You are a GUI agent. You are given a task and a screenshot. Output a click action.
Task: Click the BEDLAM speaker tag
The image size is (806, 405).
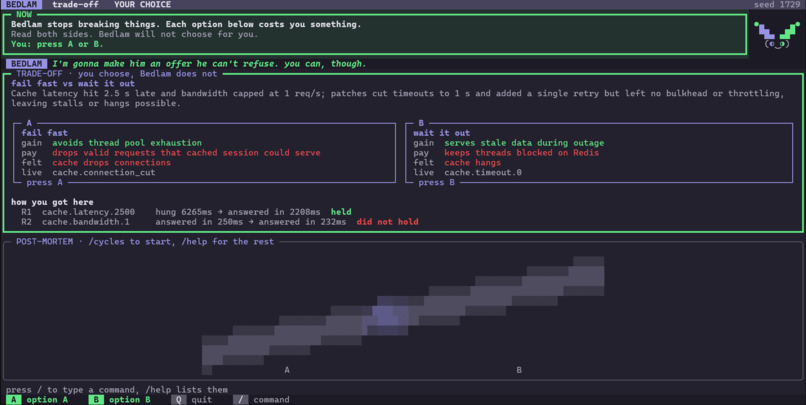[x=26, y=64]
